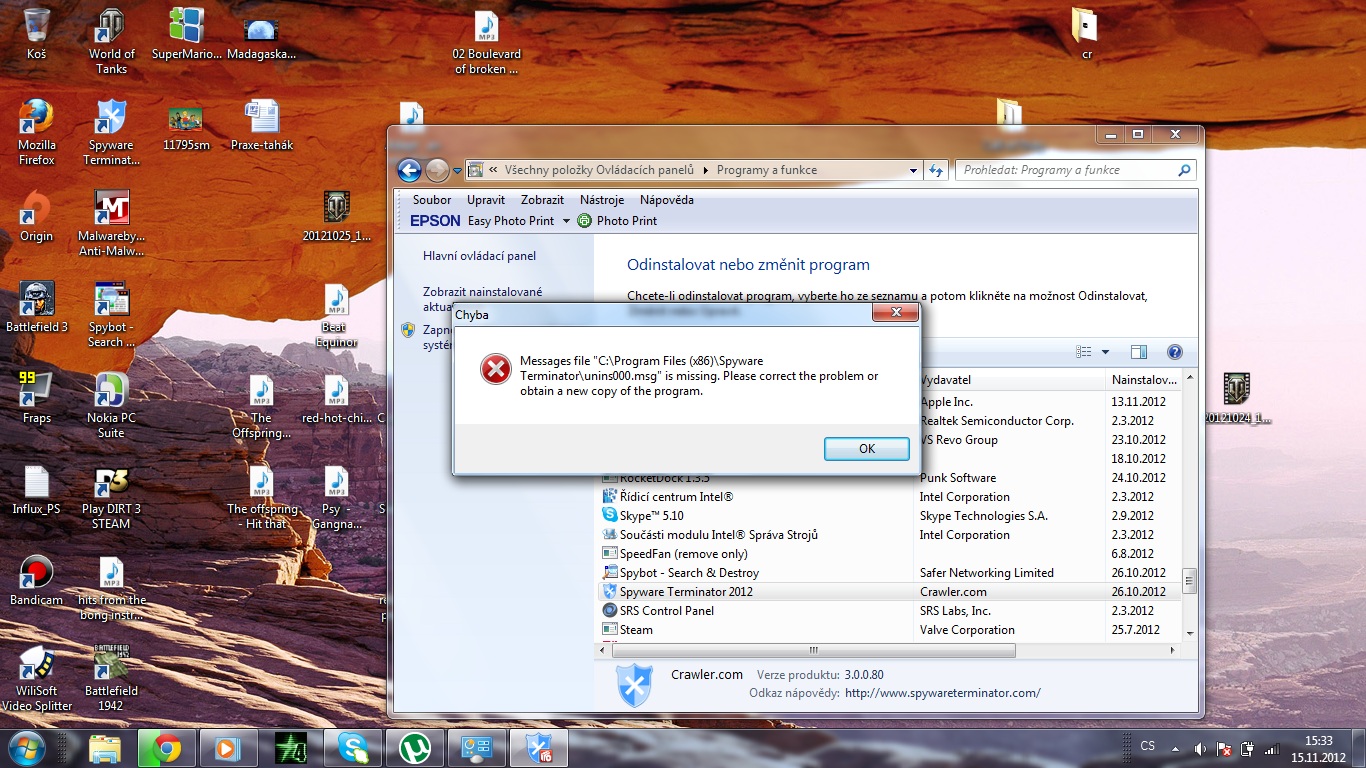This screenshot has height=768, width=1366.
Task: Click the Easy Photo Print toolbar item
Action: tap(511, 221)
